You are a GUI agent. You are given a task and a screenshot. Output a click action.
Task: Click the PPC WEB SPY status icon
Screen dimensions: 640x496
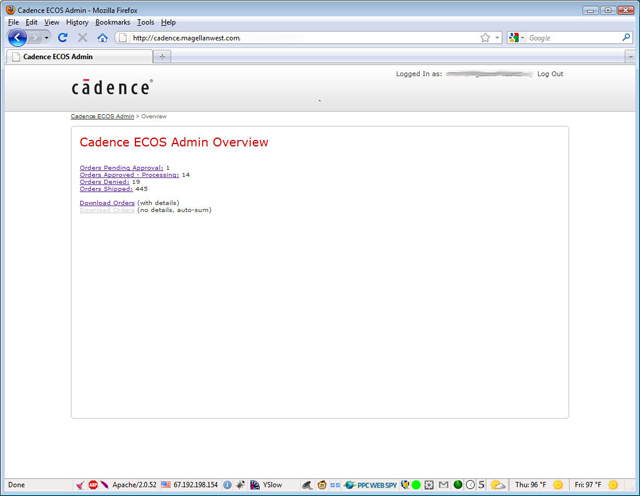click(x=371, y=485)
